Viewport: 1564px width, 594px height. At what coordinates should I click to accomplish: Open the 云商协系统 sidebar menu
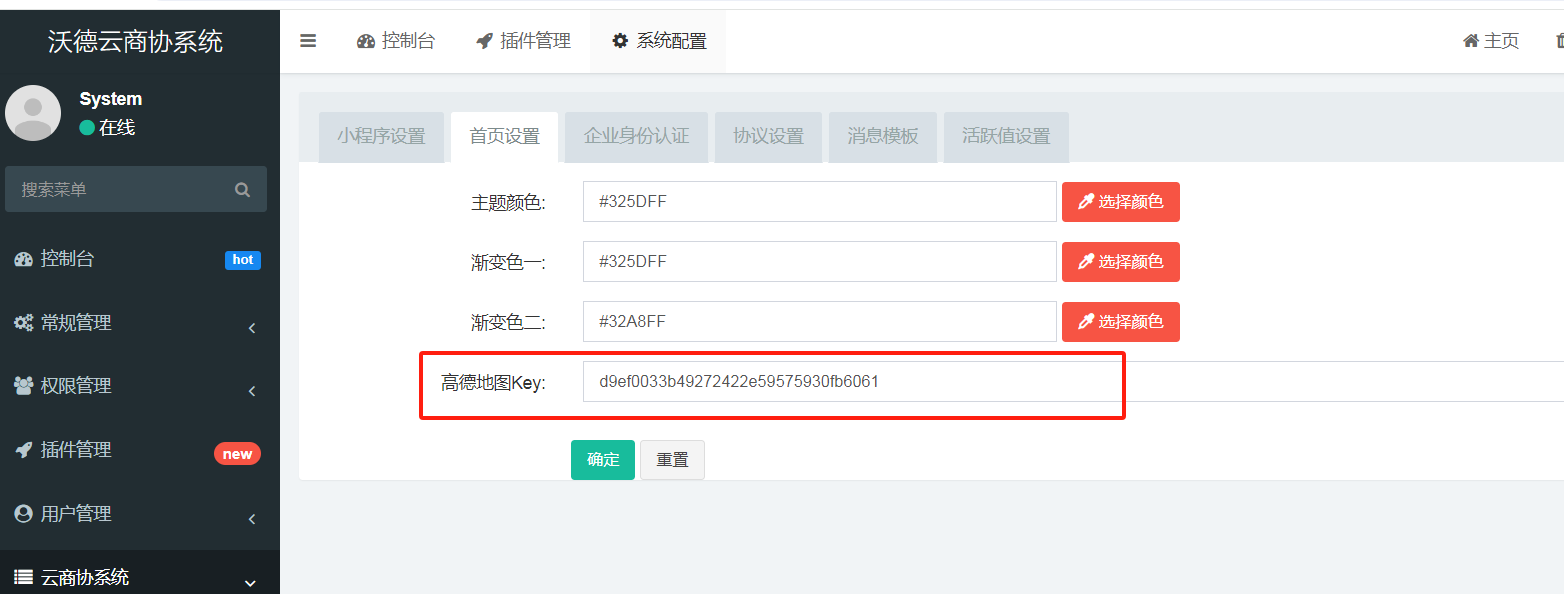[x=140, y=576]
